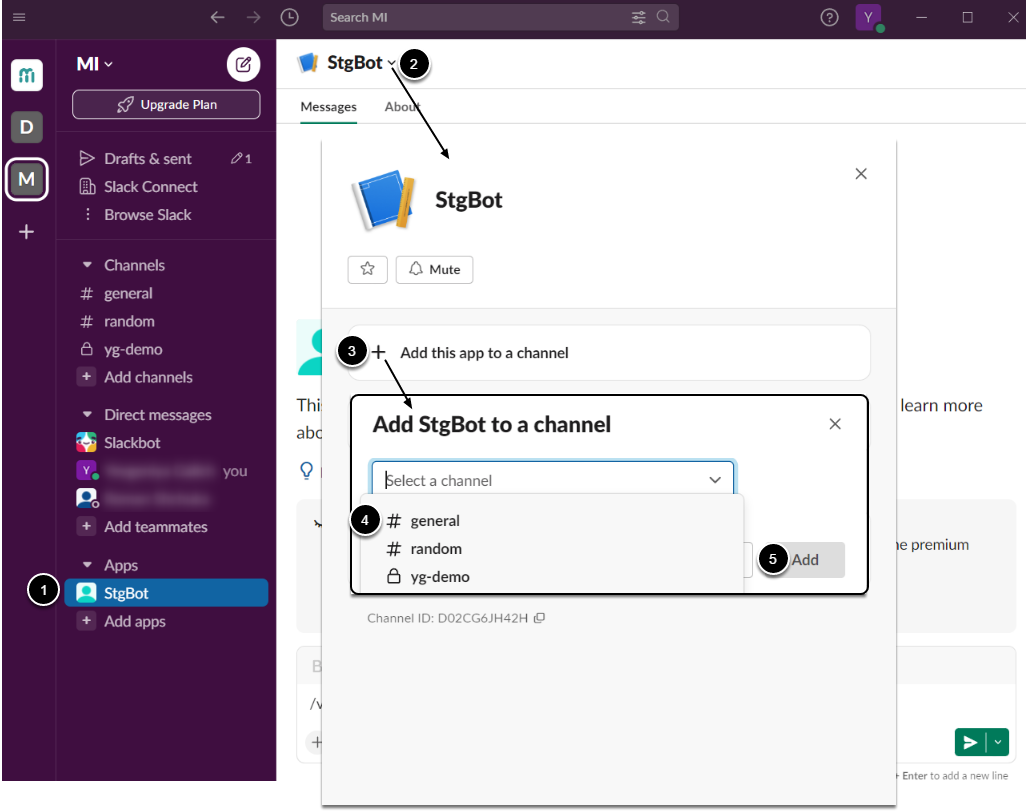Click the Select a channel input field
Viewport: 1026px width, 811px height.
[x=553, y=480]
